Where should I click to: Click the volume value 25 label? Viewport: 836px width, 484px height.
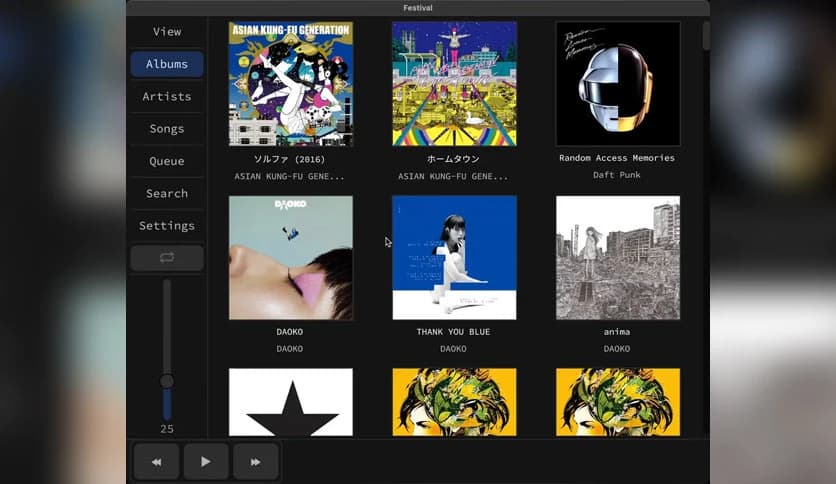(x=167, y=429)
